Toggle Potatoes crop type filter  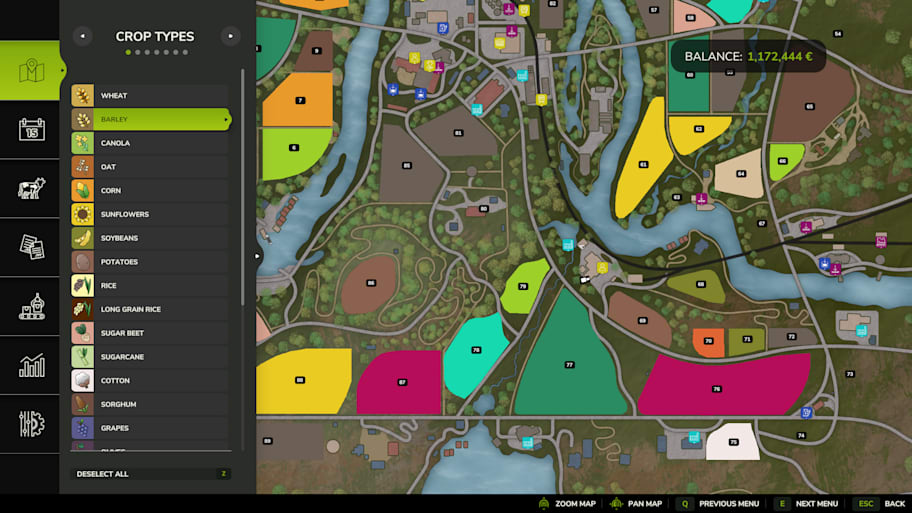151,262
